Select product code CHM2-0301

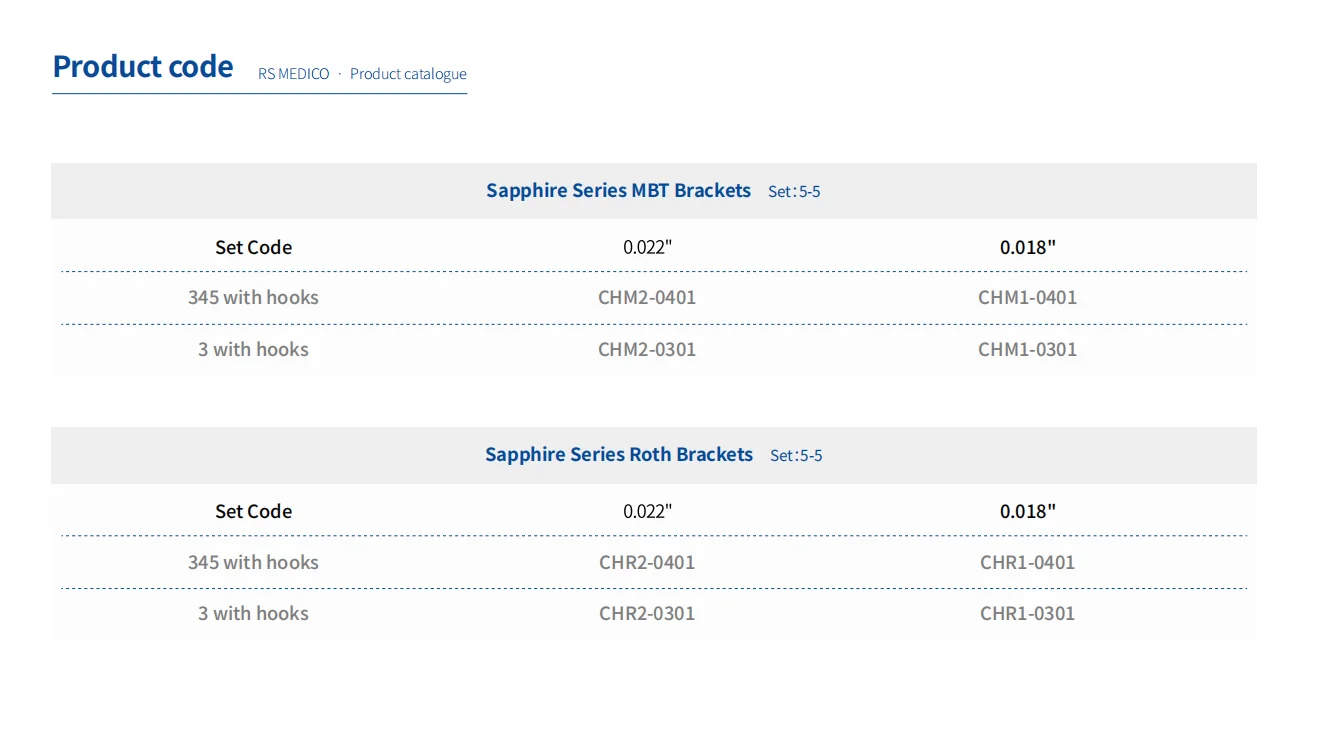[x=647, y=349]
